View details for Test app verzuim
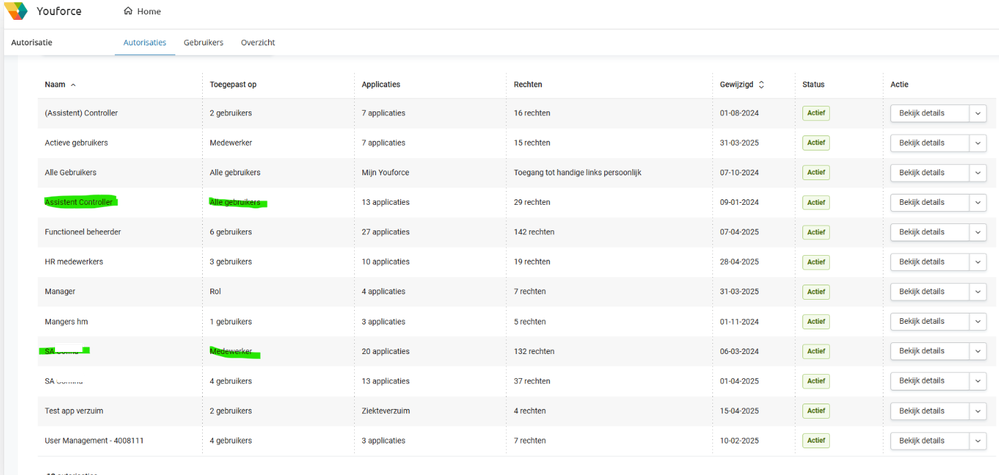The image size is (999, 475). [930, 411]
